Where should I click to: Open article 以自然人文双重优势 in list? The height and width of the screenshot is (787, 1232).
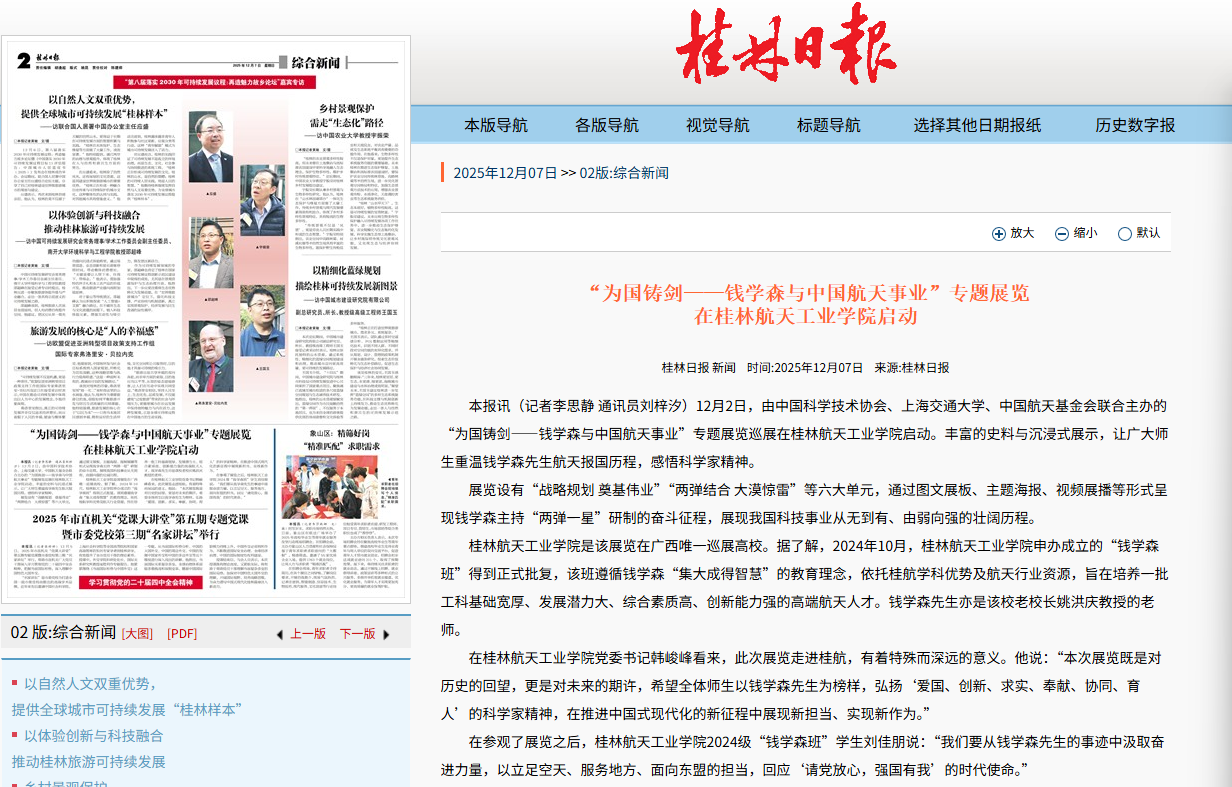coord(90,684)
